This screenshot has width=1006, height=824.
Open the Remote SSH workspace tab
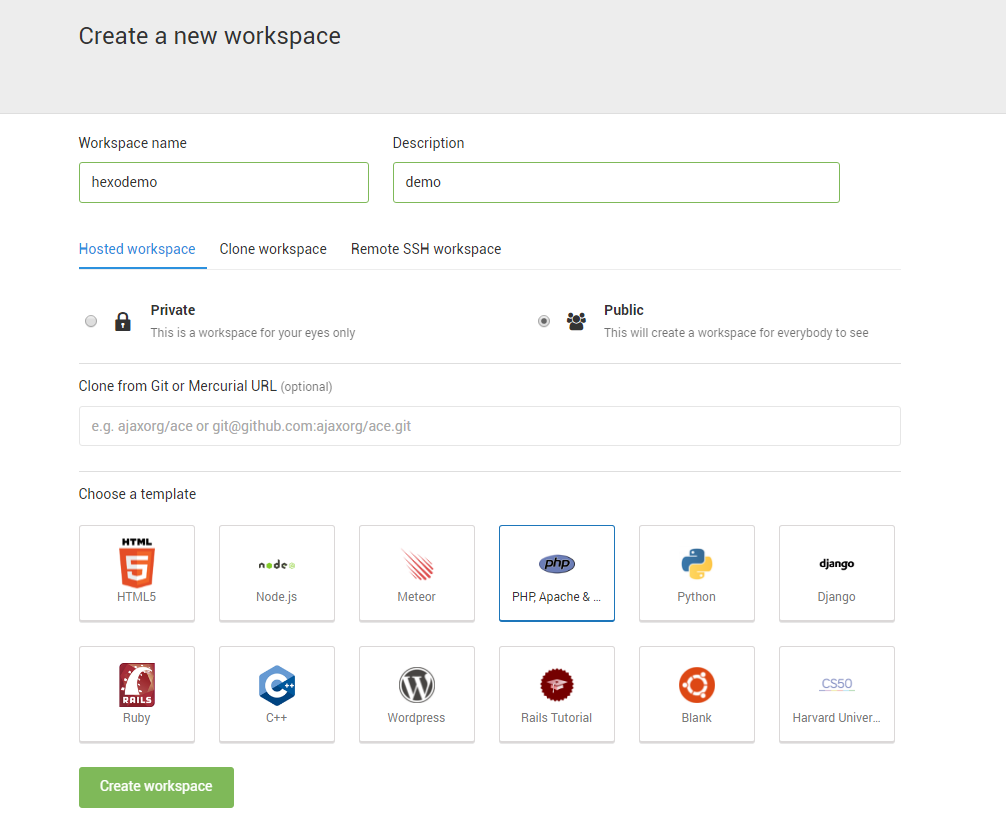[x=426, y=249]
